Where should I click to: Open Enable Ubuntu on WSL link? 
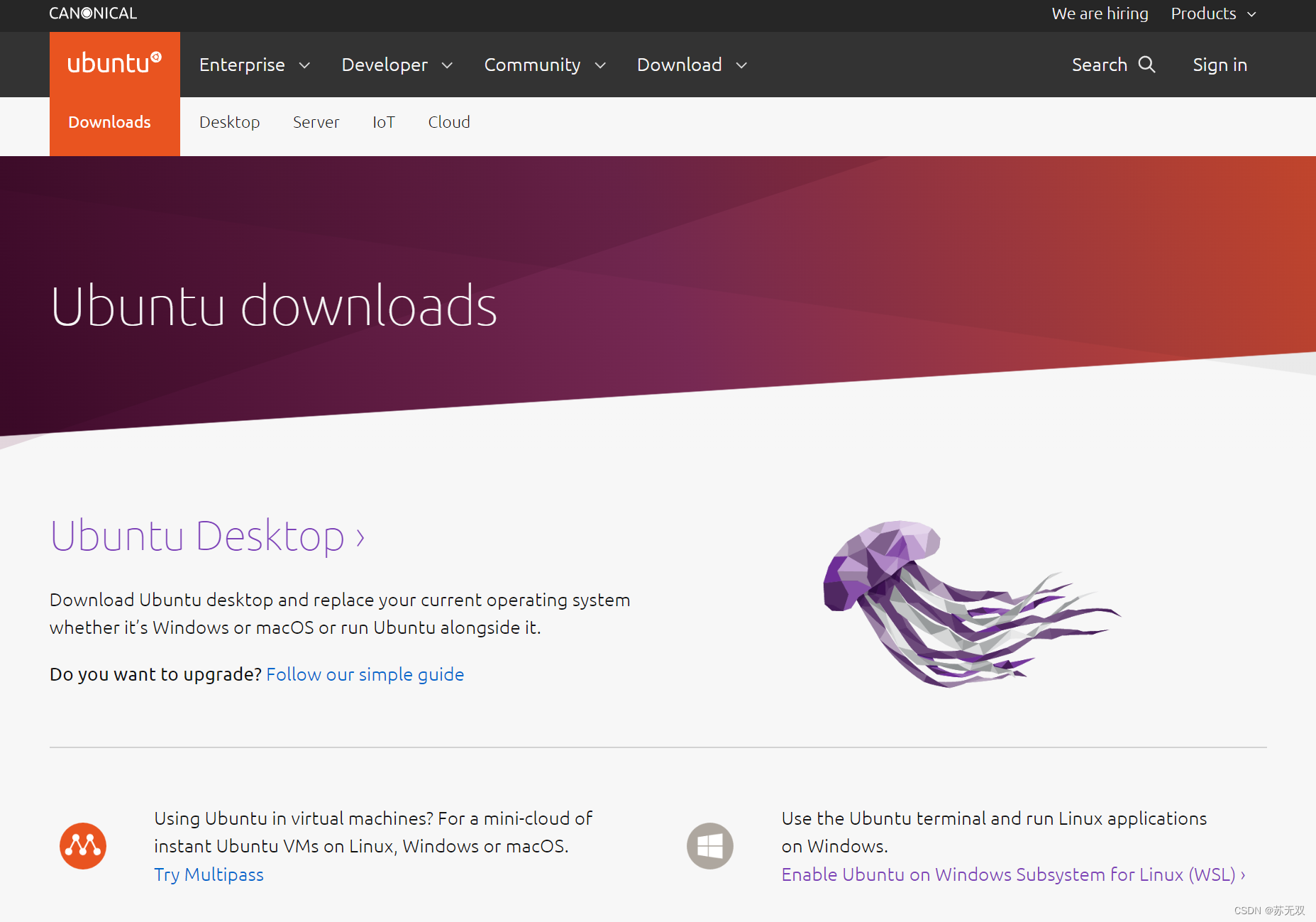[x=1014, y=874]
